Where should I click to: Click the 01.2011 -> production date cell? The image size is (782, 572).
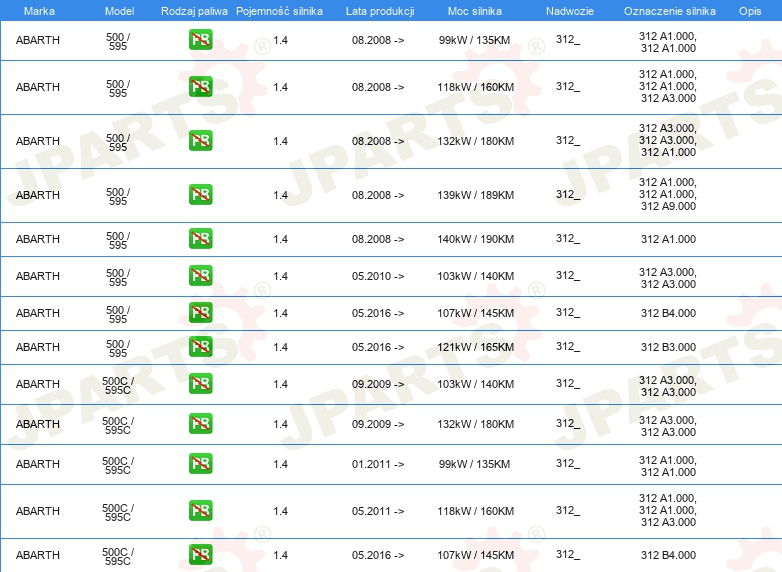(378, 464)
